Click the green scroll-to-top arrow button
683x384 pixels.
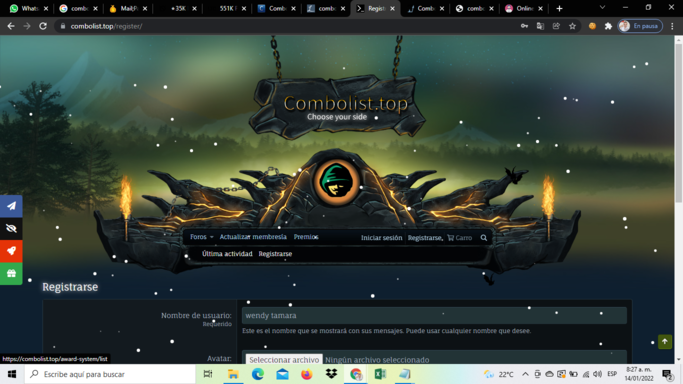(x=665, y=342)
